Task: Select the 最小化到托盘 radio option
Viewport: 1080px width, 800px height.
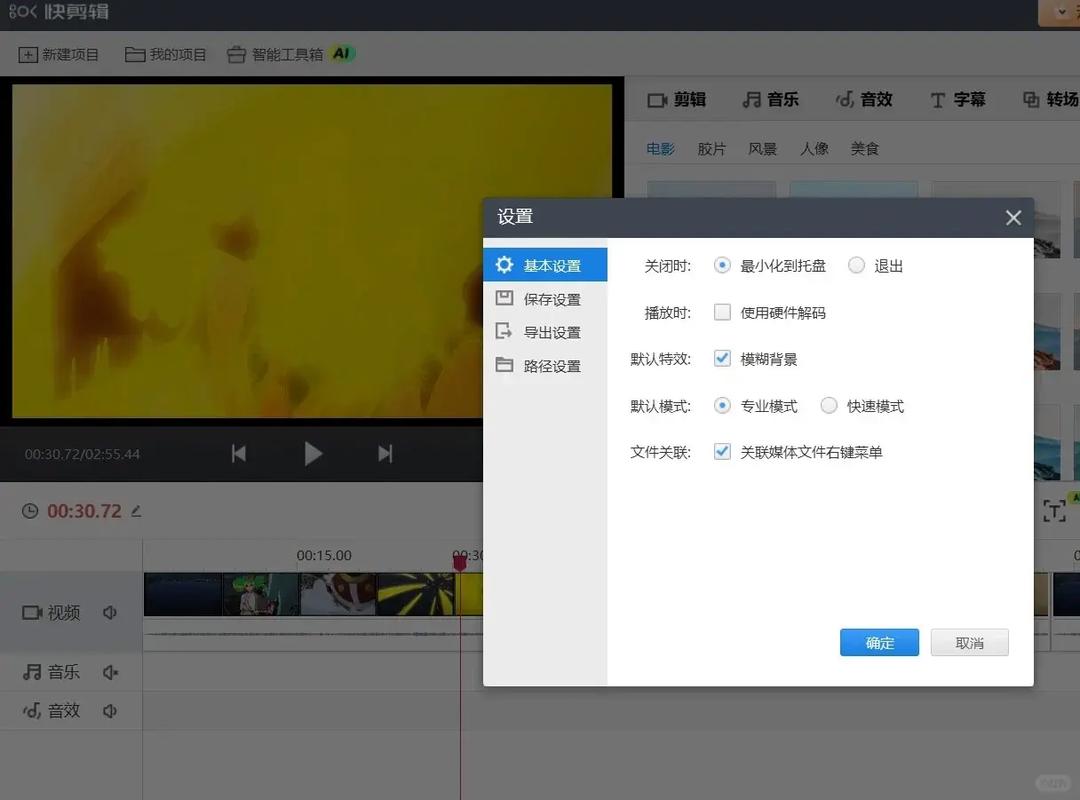Action: point(722,265)
